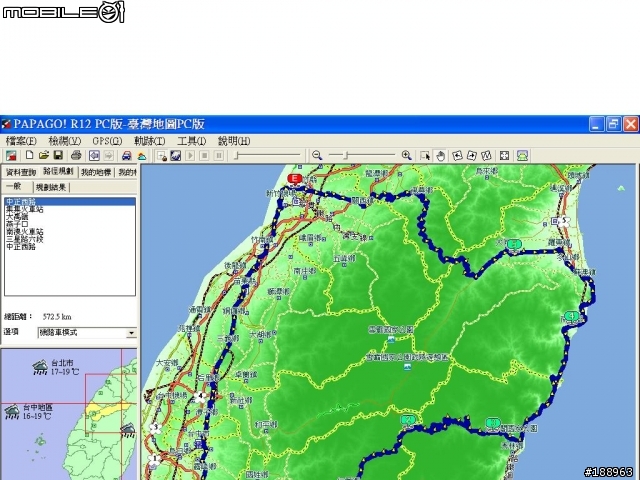Open the GPS(G) menu
640x480 pixels.
pyautogui.click(x=107, y=141)
